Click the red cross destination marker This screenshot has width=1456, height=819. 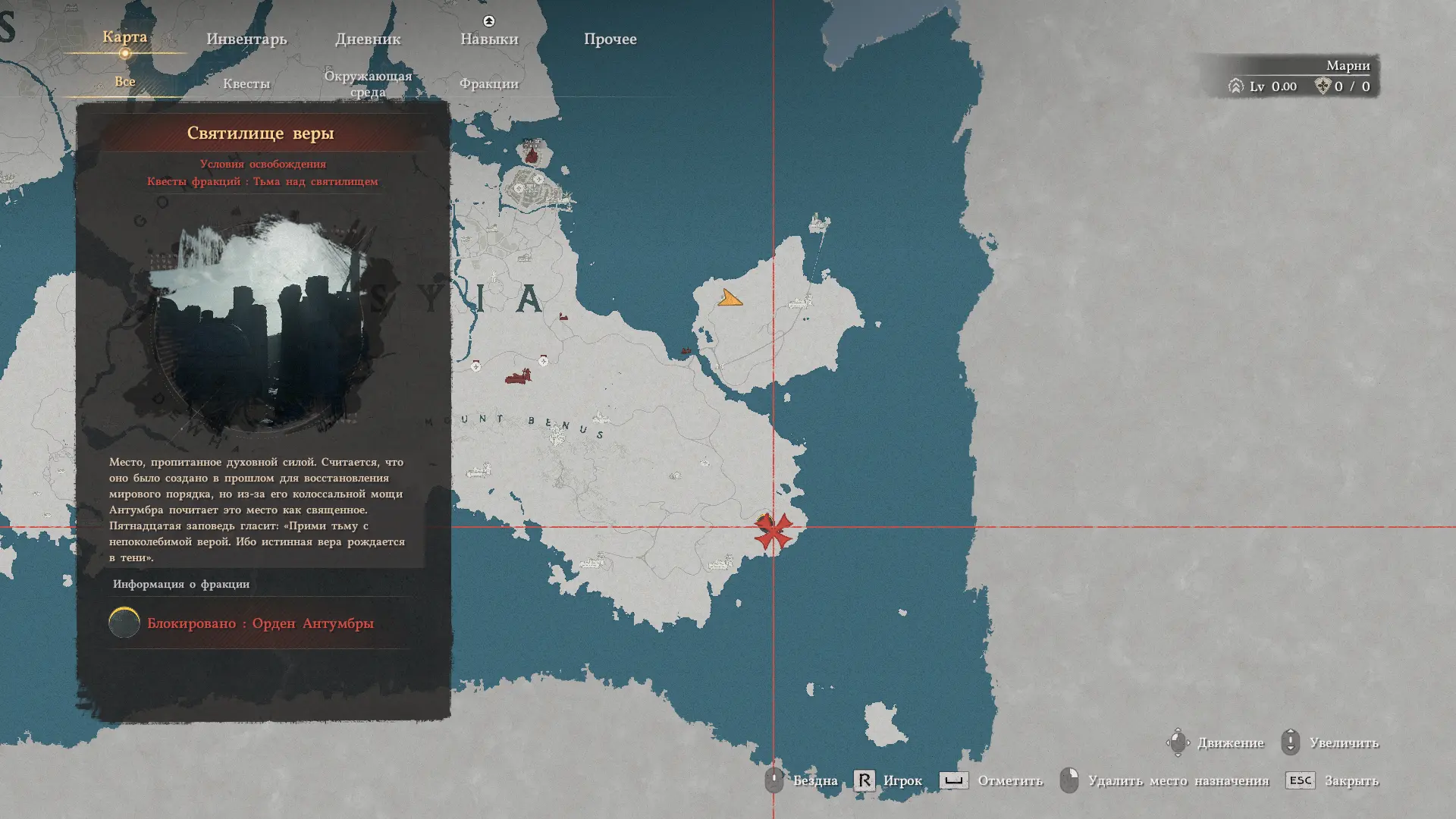[x=773, y=531]
